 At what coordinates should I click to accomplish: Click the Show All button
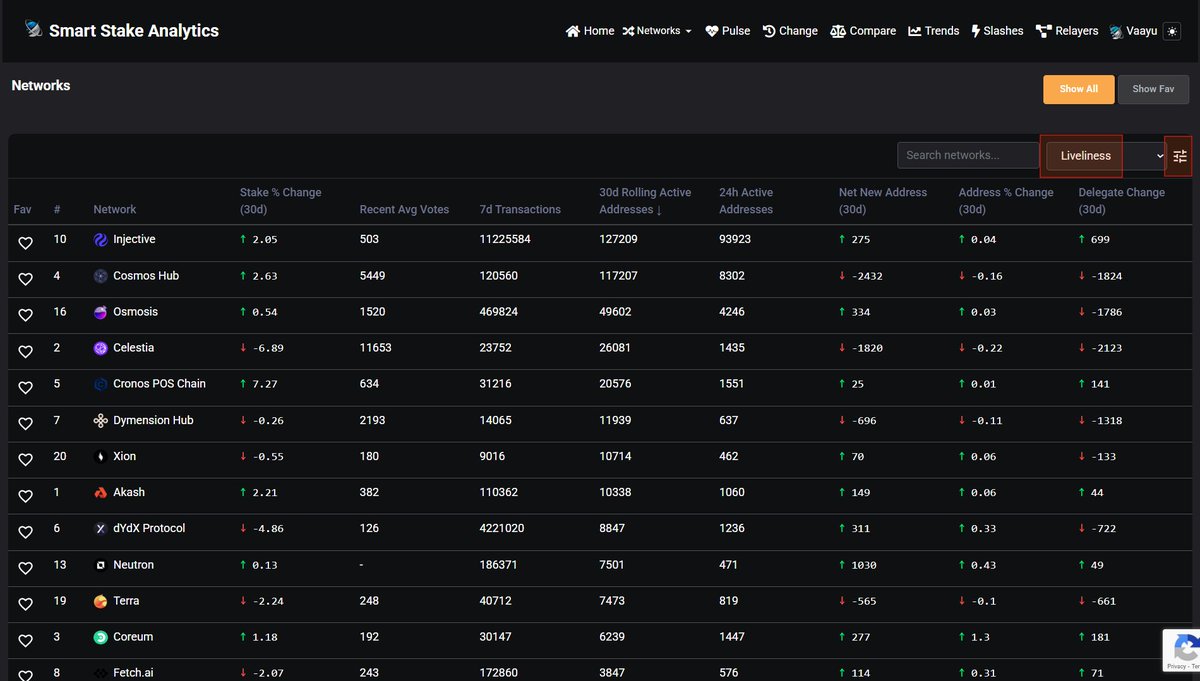(1079, 89)
